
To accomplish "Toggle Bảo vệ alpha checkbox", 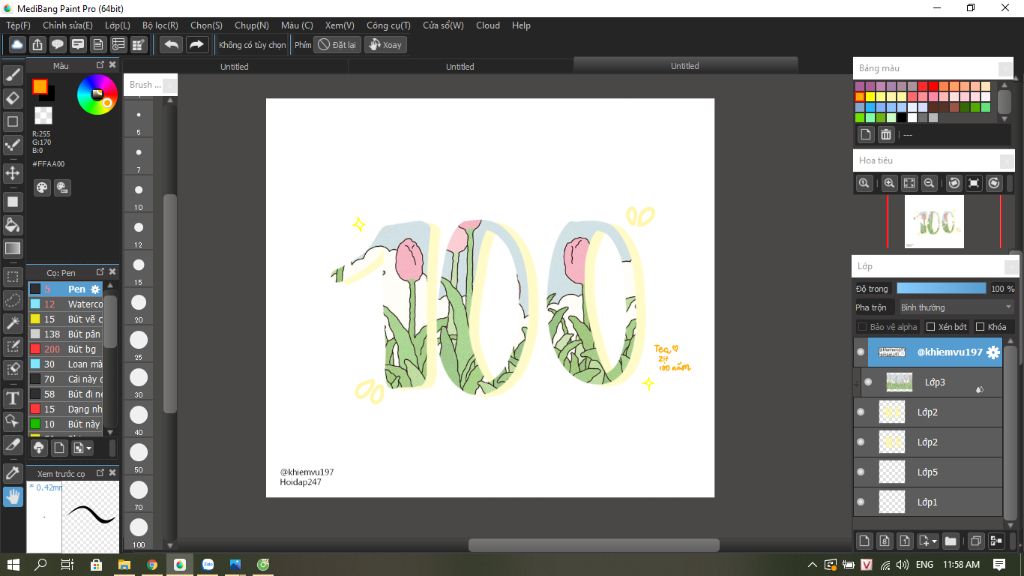I will pyautogui.click(x=861, y=327).
